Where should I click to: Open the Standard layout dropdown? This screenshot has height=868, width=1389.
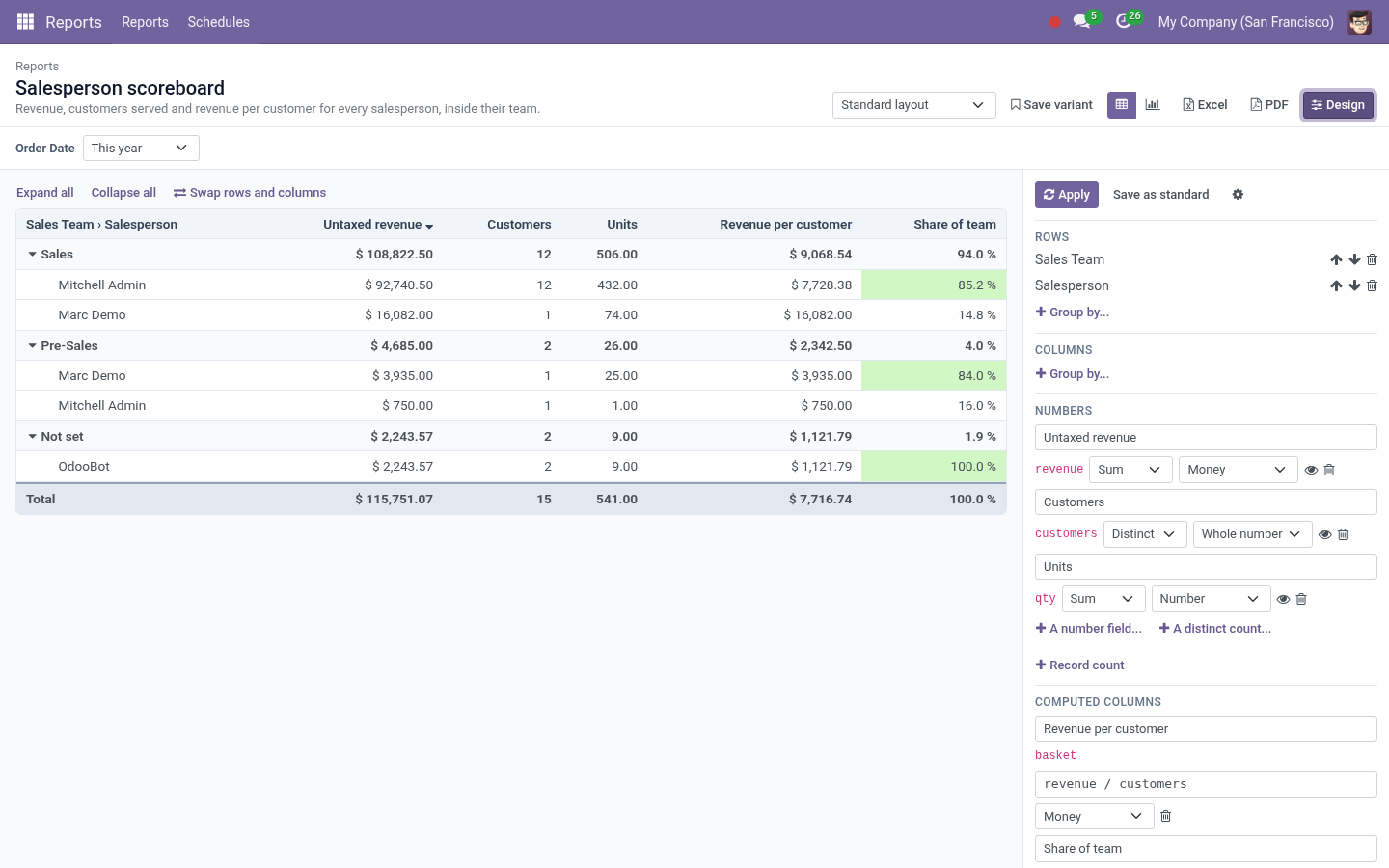coord(913,105)
